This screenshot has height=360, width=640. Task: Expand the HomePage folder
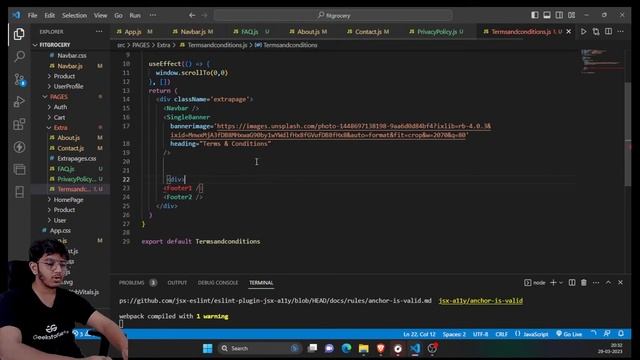68,200
